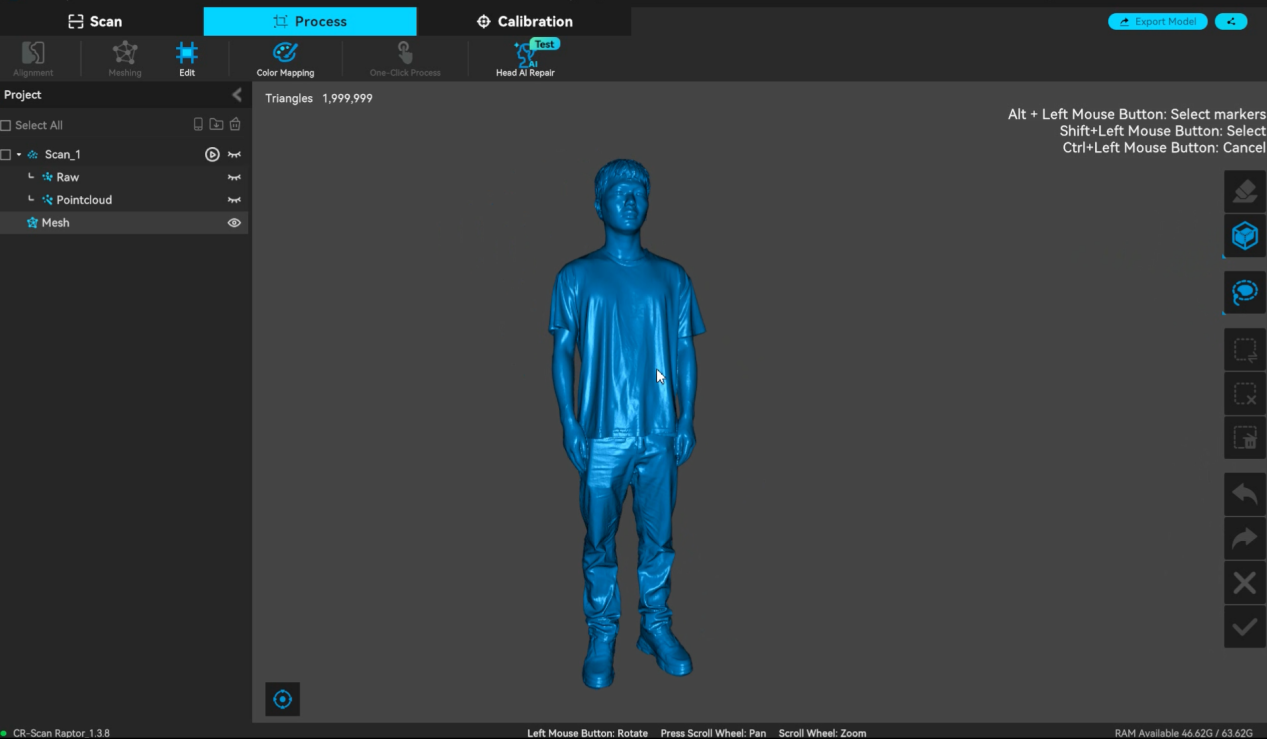Collapse the Project panel
The image size is (1267, 739).
[x=237, y=95]
